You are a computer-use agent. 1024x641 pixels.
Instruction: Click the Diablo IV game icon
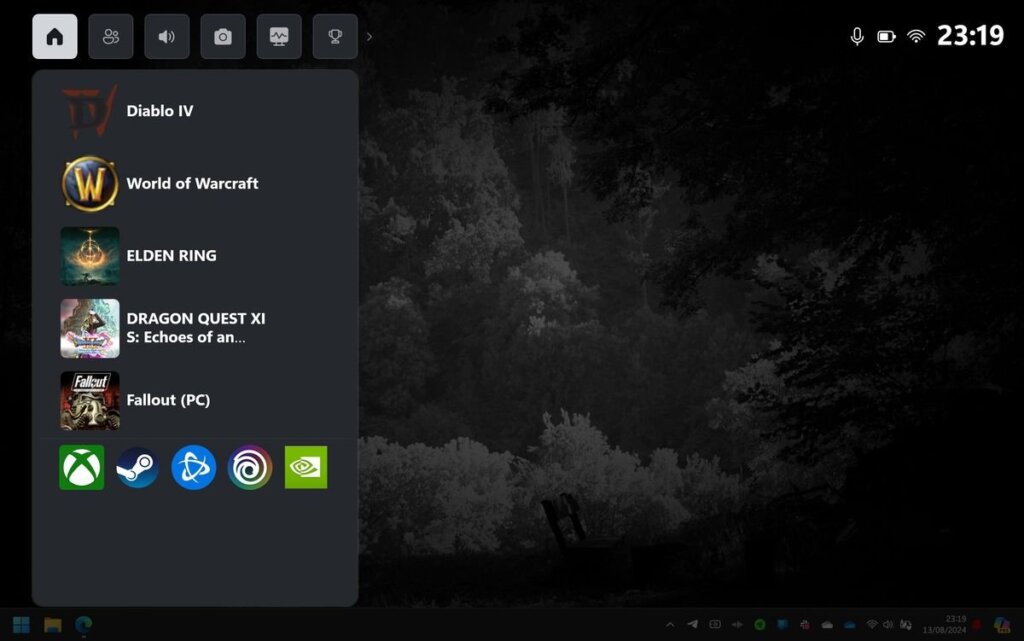coord(90,111)
